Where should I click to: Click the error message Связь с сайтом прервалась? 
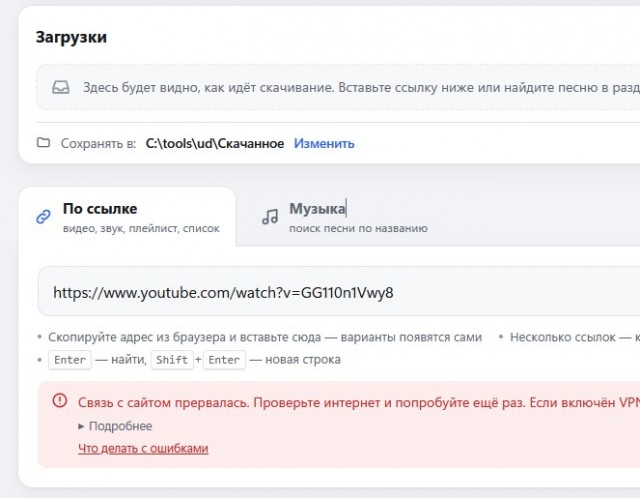coord(358,403)
